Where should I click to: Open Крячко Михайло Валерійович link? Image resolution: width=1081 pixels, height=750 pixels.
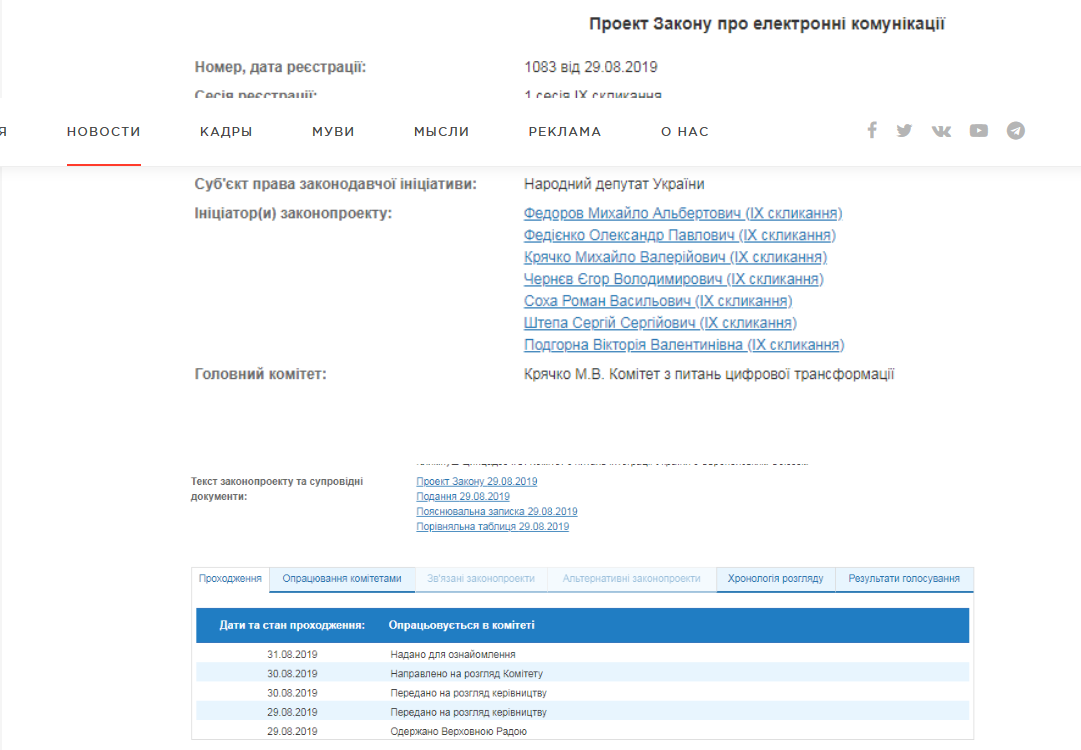[x=675, y=257]
